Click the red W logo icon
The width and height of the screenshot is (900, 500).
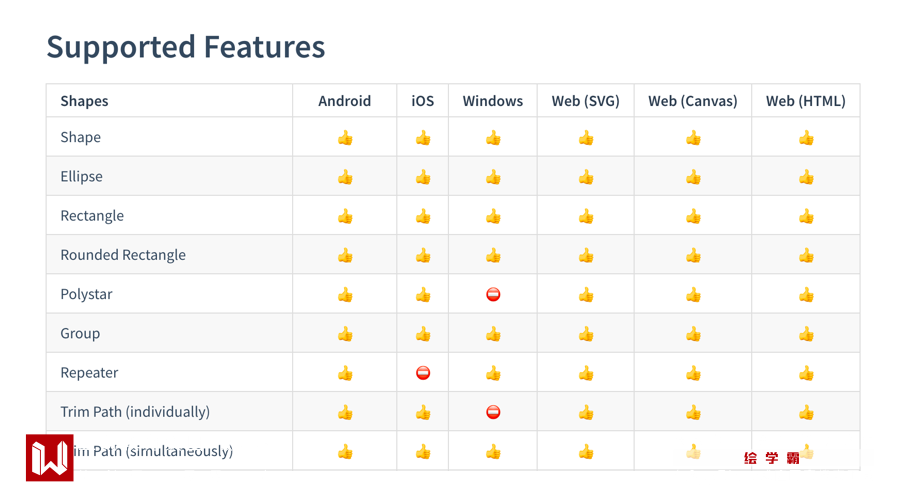[x=49, y=458]
